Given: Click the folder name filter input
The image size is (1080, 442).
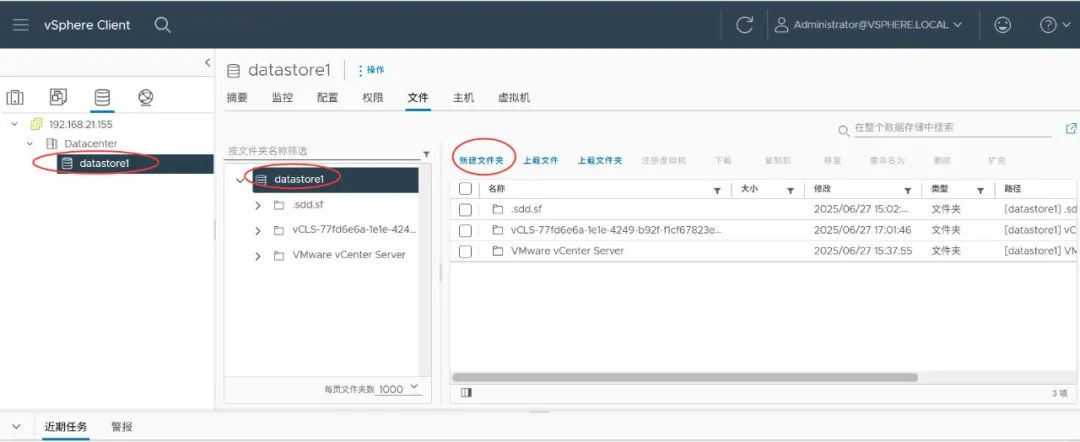Looking at the screenshot, I should click(322, 151).
